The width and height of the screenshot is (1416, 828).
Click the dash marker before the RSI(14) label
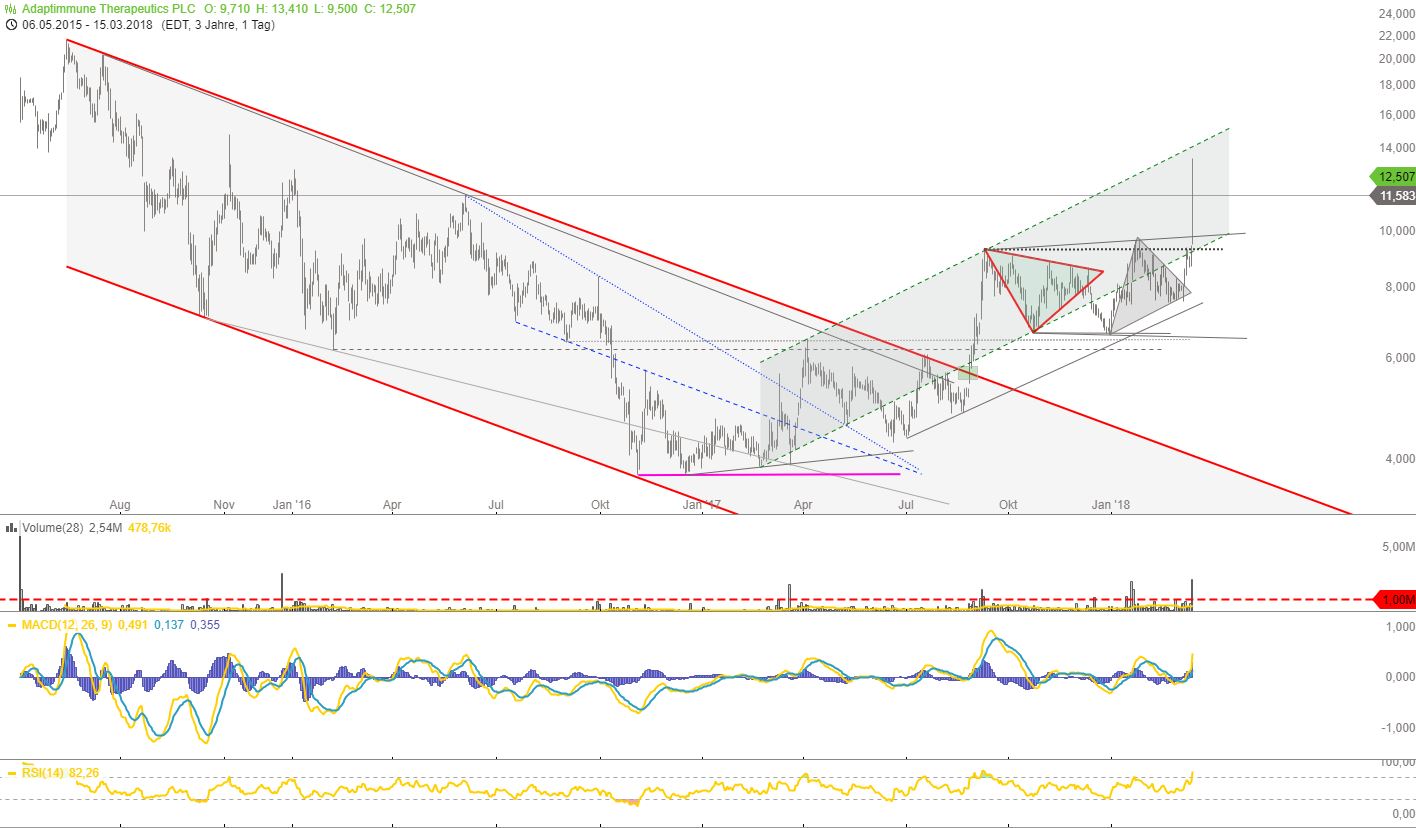pyautogui.click(x=10, y=773)
